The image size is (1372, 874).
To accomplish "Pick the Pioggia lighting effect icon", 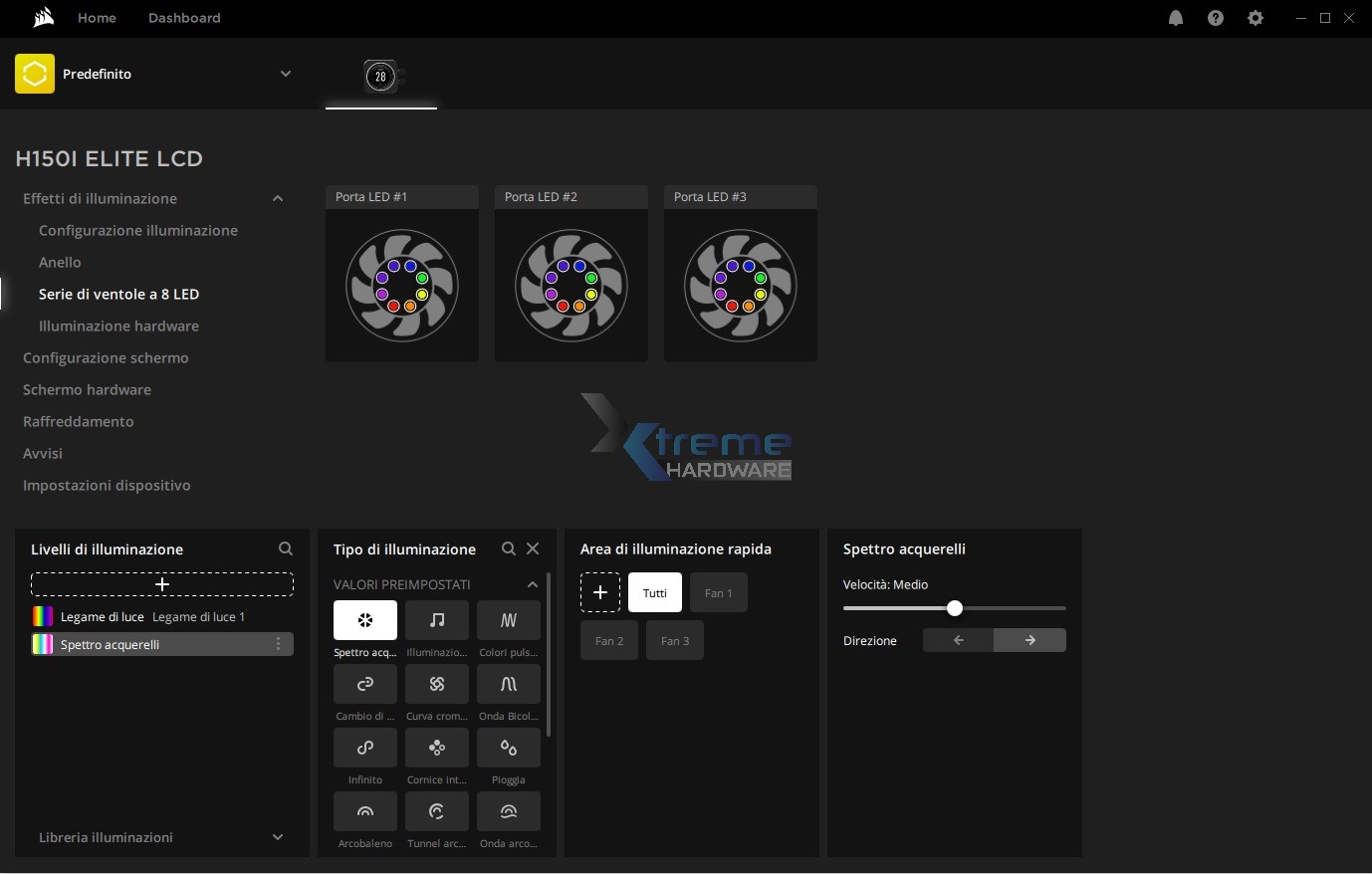I will (508, 748).
